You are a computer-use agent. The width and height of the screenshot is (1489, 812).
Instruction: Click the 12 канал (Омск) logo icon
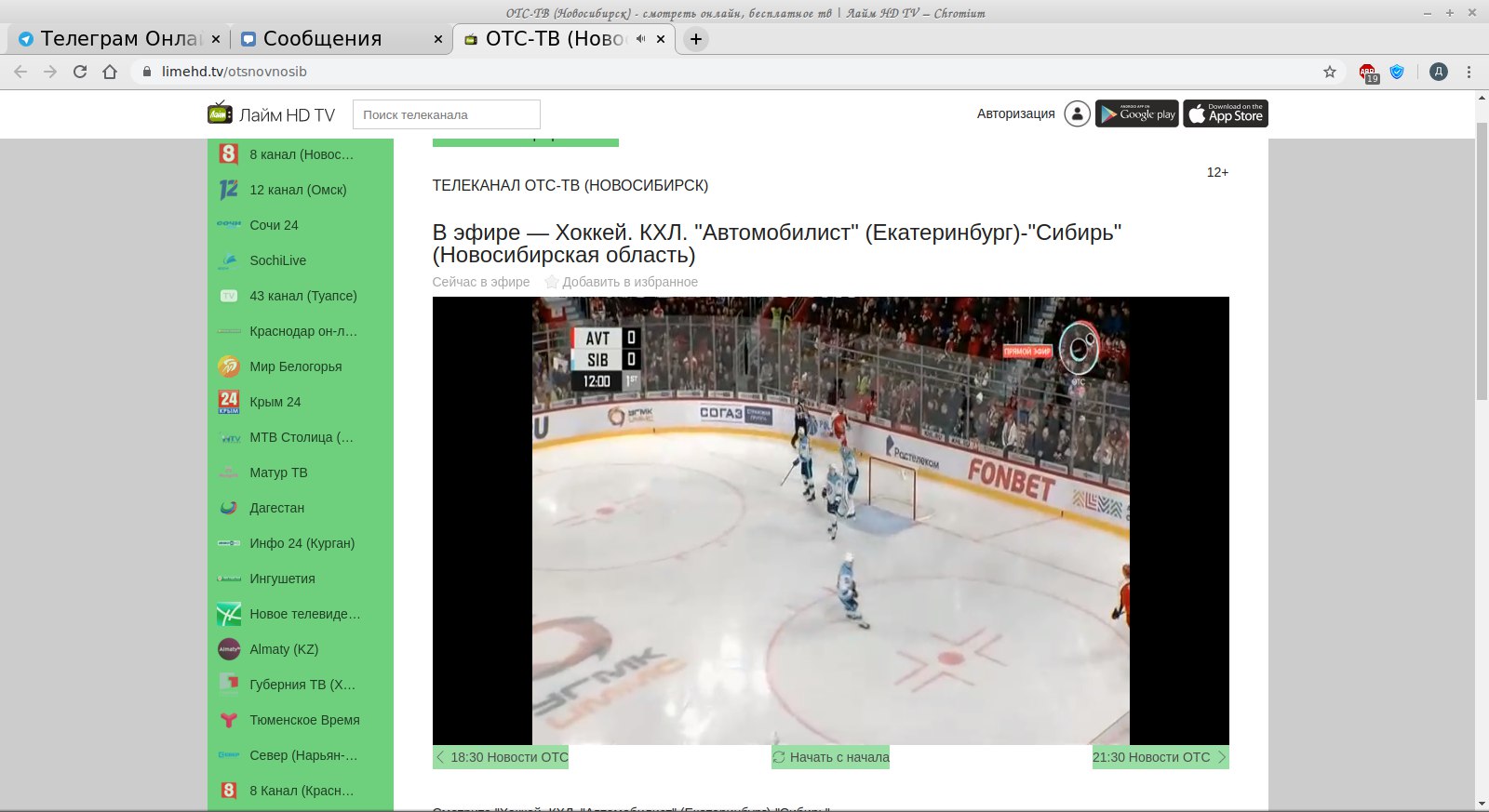pos(229,190)
